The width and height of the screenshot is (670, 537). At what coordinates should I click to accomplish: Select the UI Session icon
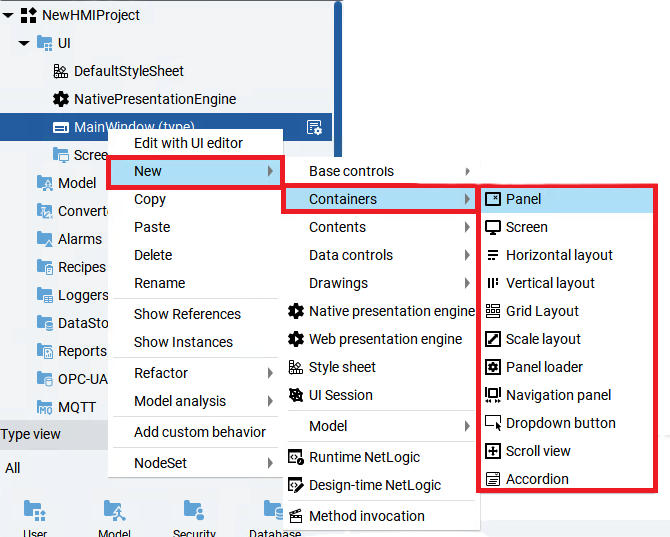coord(296,395)
